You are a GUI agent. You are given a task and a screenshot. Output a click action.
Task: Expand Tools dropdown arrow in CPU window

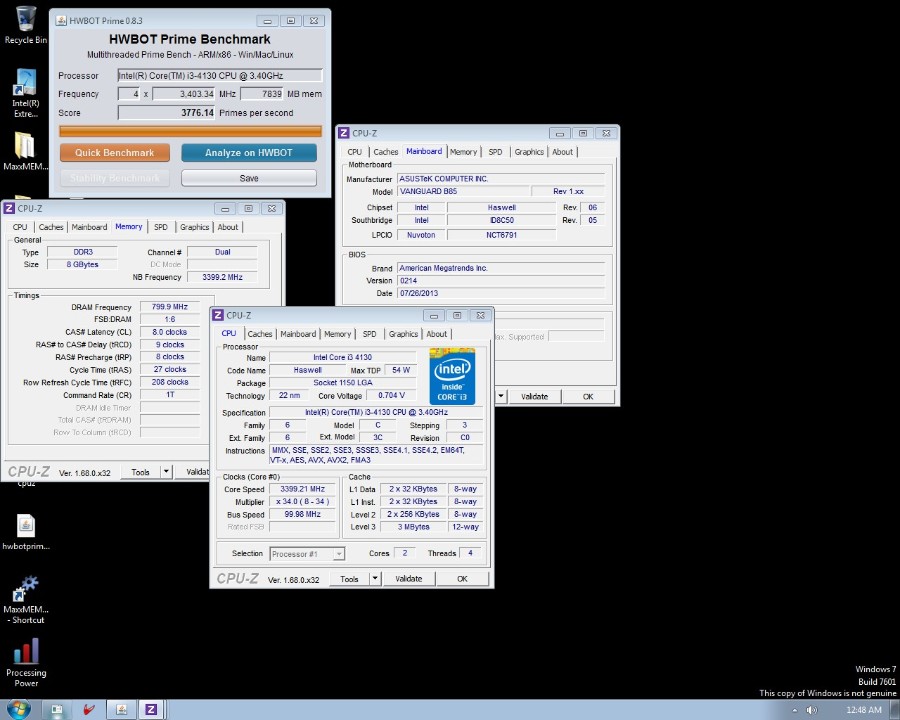[x=375, y=579]
